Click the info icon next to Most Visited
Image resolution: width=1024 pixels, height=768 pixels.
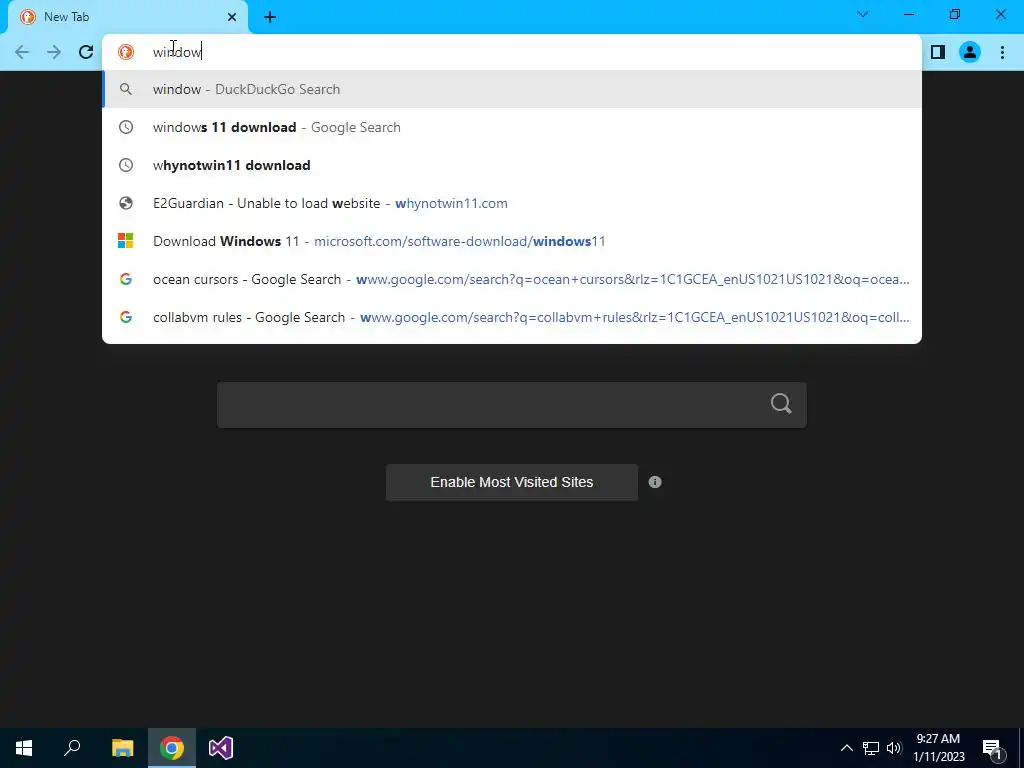point(655,482)
